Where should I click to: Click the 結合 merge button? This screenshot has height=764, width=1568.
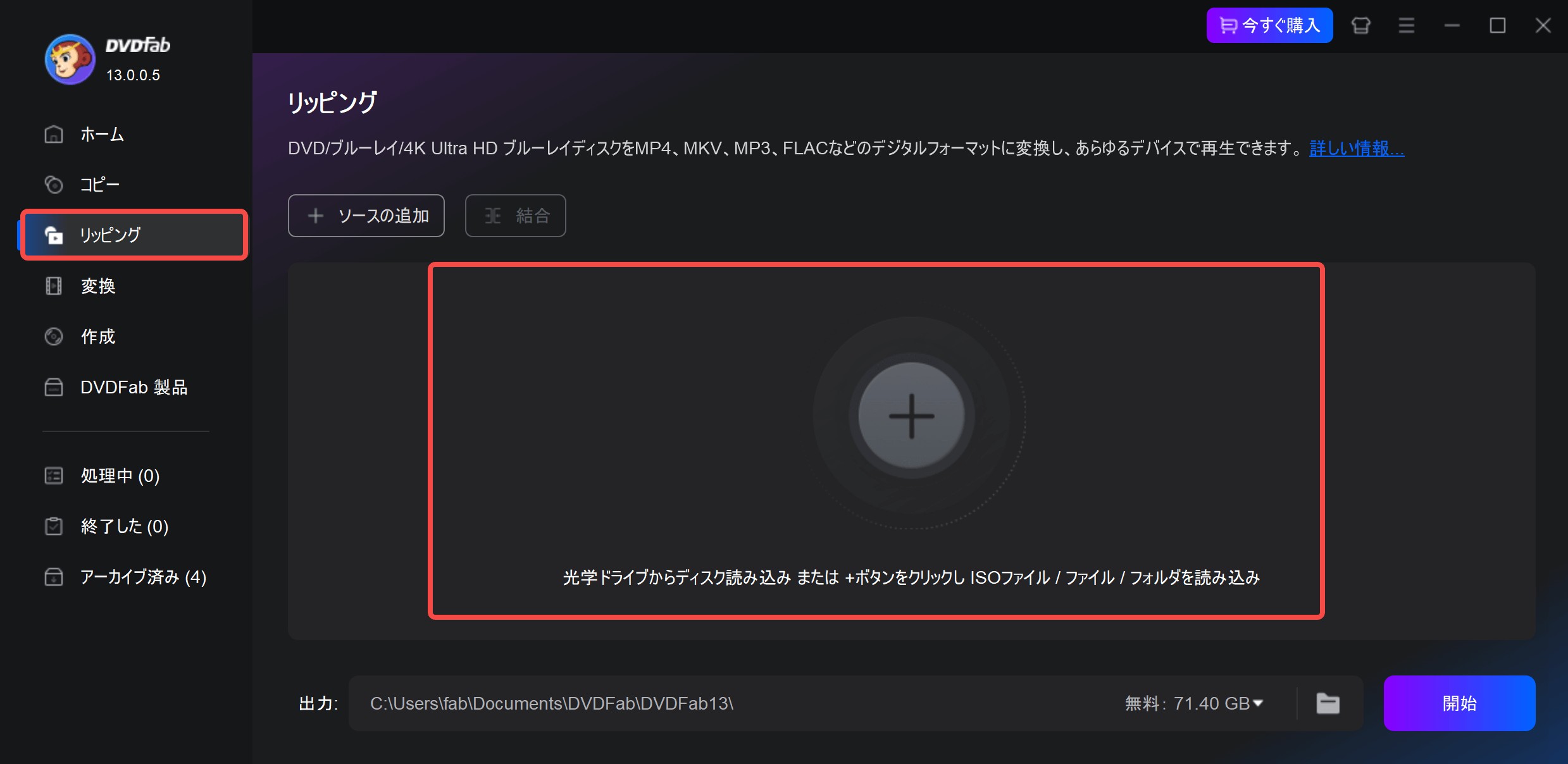[x=516, y=216]
